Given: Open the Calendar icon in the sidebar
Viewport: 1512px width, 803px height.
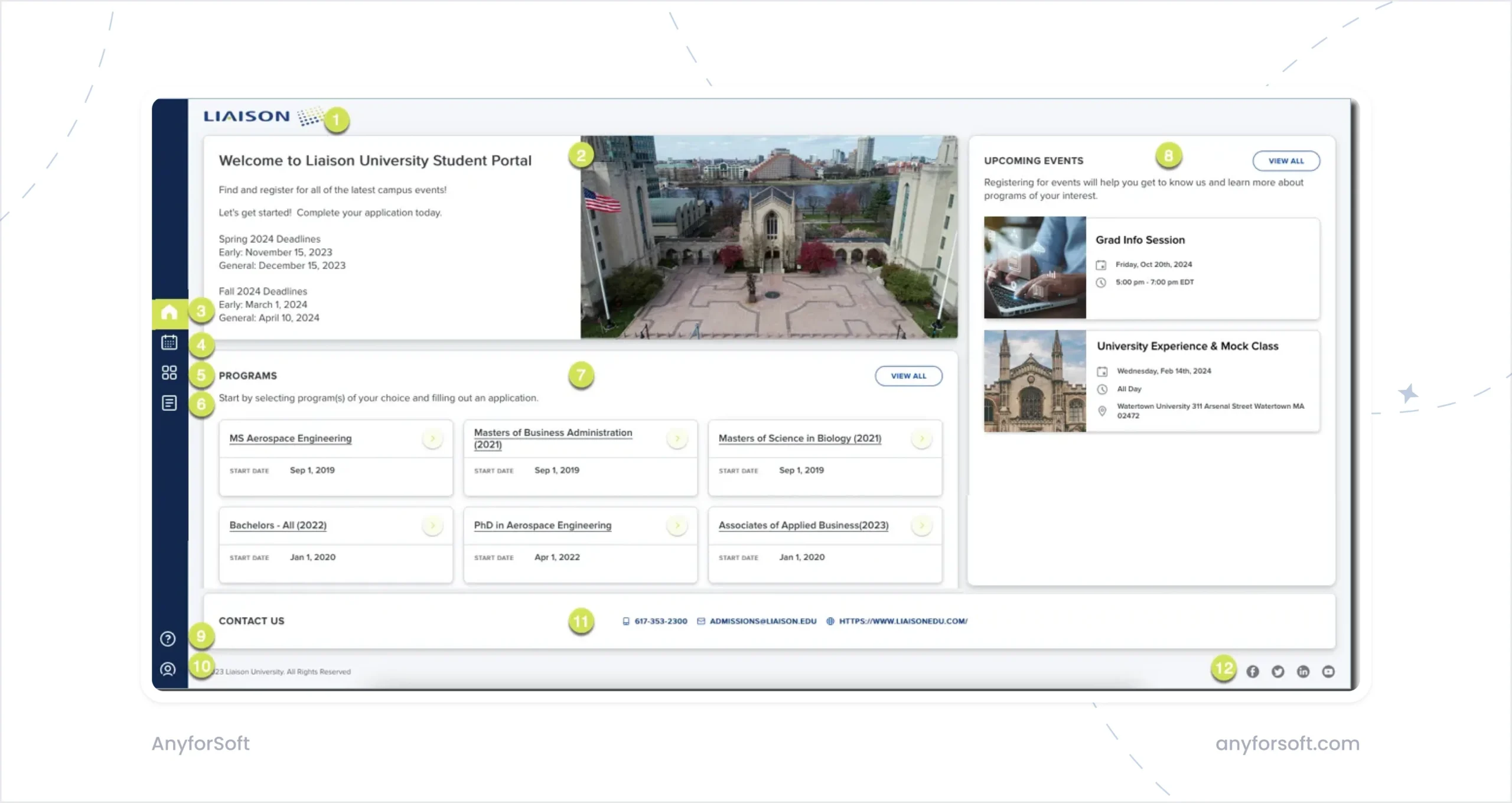Looking at the screenshot, I should (170, 343).
